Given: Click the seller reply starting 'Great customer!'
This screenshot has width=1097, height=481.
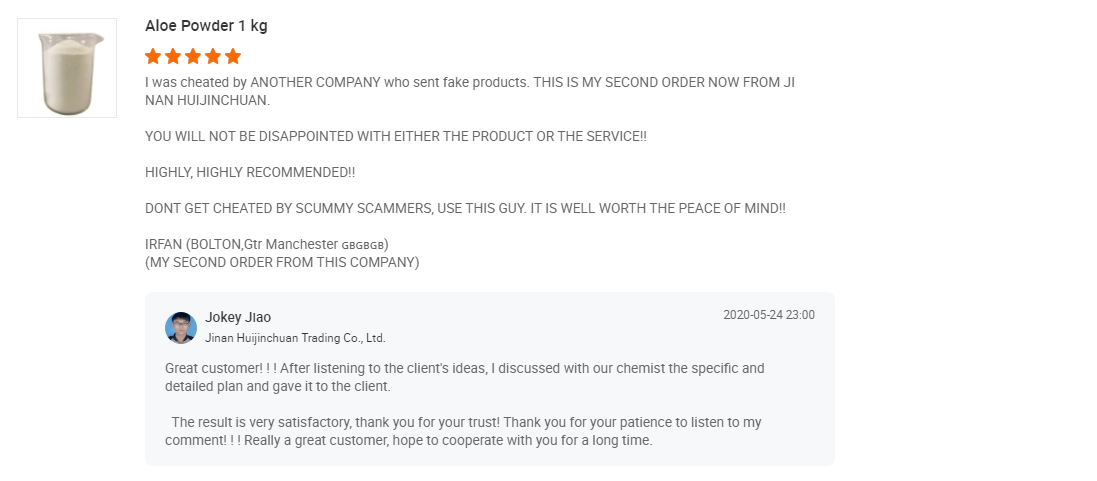Looking at the screenshot, I should point(465,378).
